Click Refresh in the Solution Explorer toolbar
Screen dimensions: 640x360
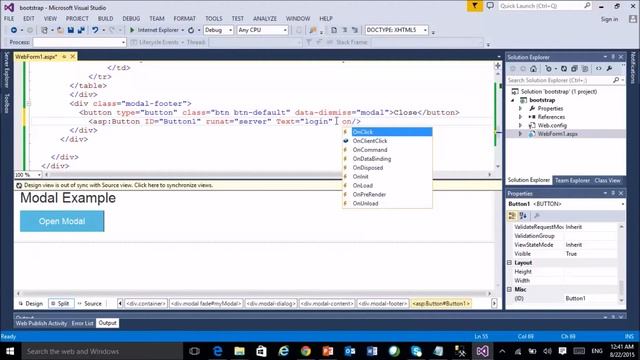click(564, 69)
